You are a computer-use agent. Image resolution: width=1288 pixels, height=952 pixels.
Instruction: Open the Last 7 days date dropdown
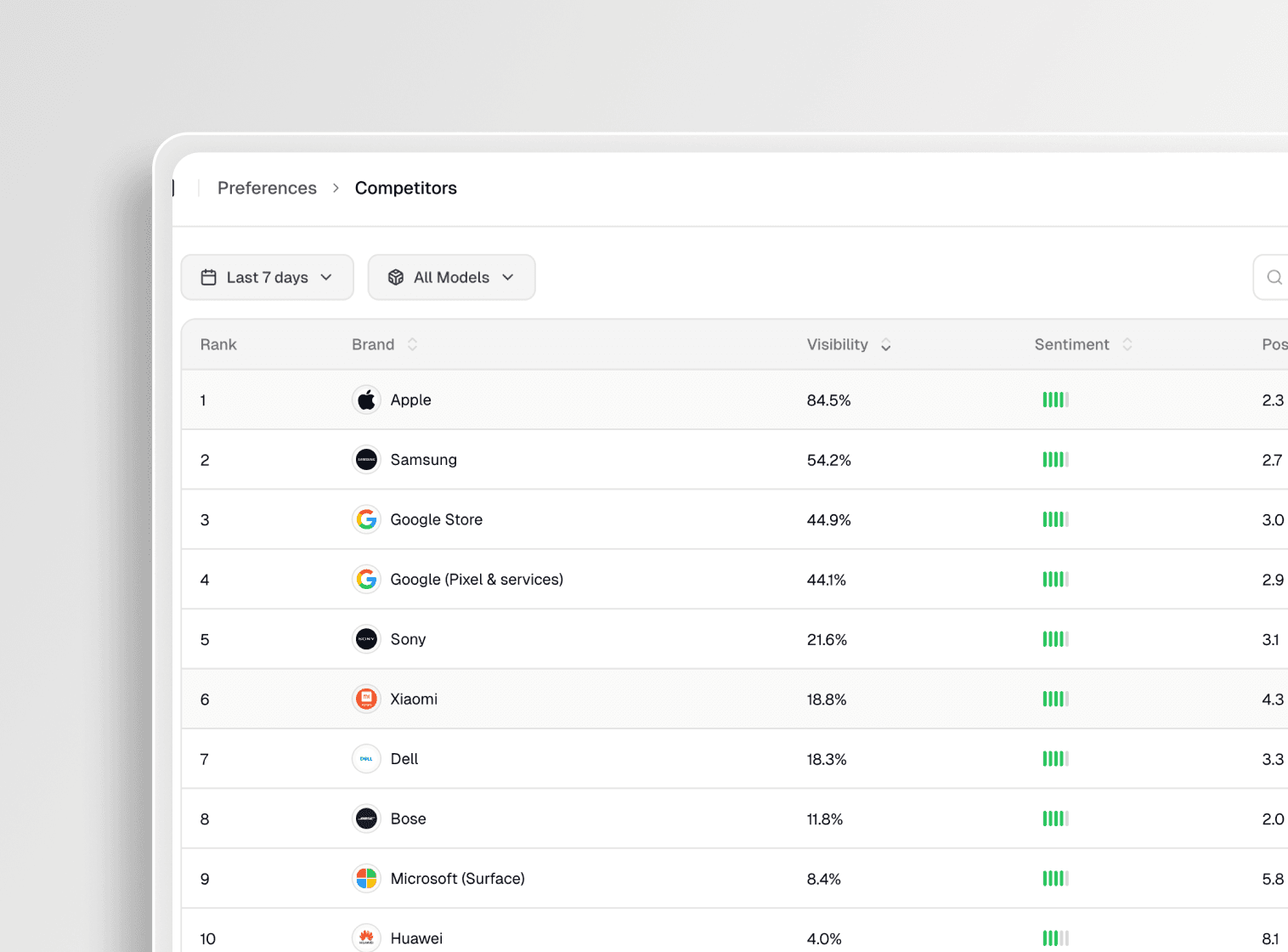(267, 276)
